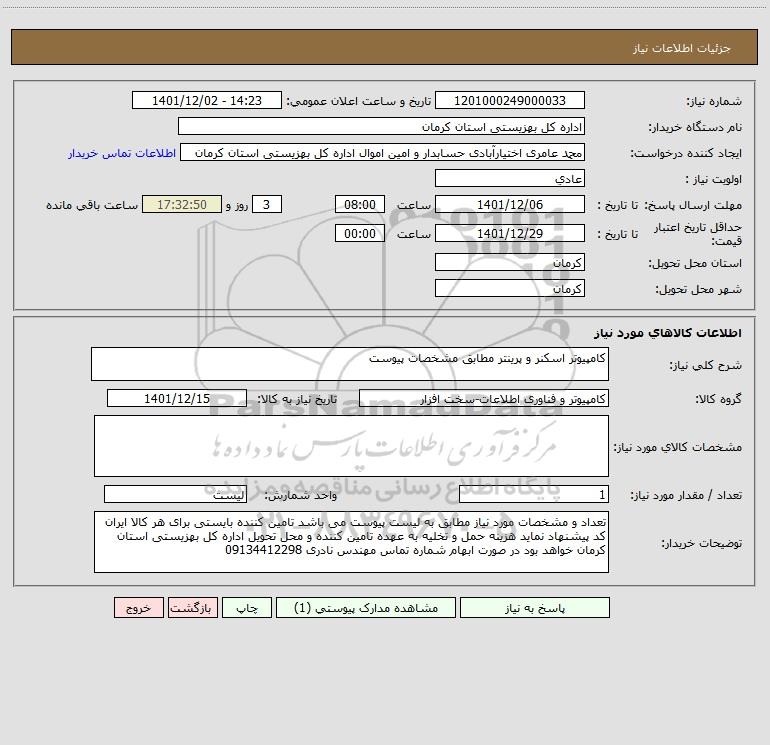
Task: Click validity time field 00:00
Action: [359, 233]
